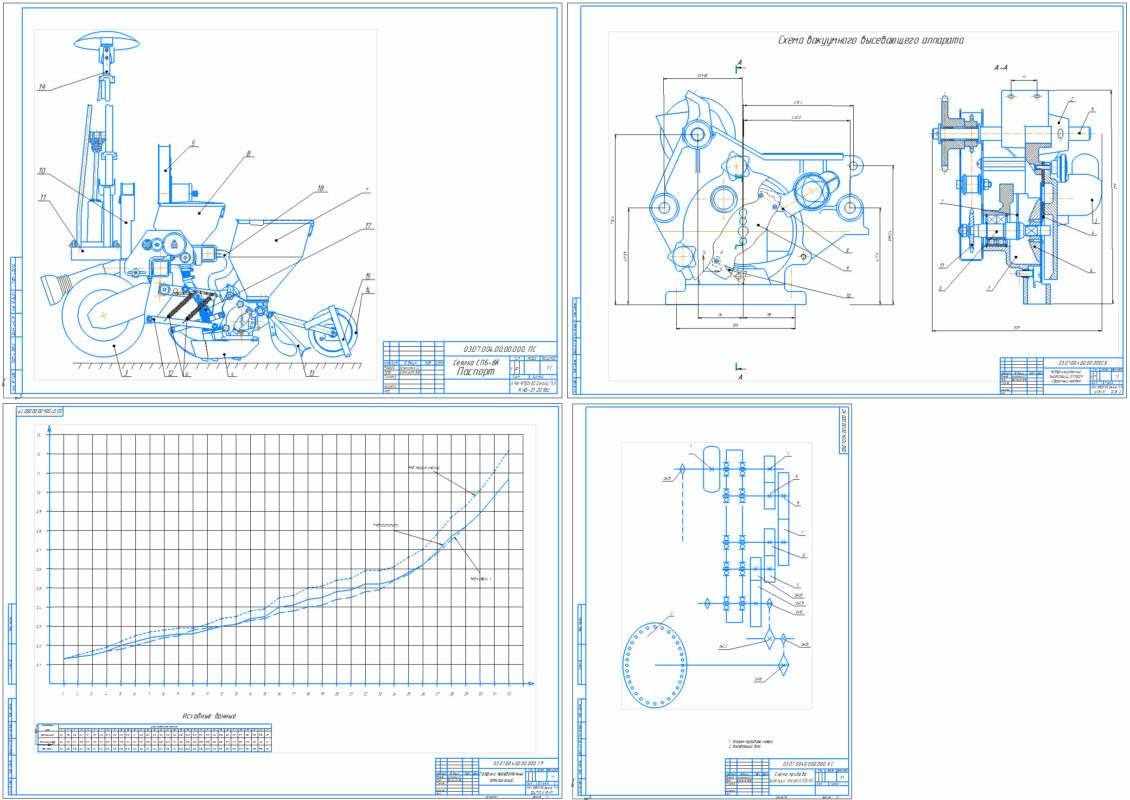This screenshot has height=800, width=1130.
Task: Click the title block of the drive scheme sheet
Action: 787,777
